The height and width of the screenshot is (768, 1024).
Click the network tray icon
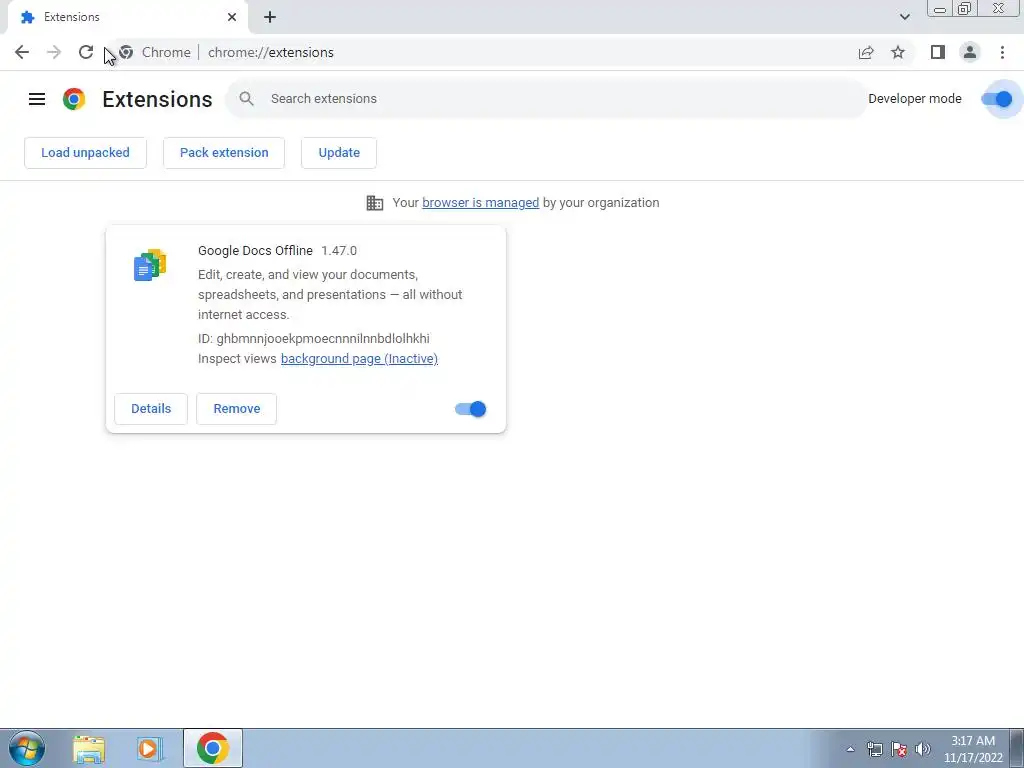pyautogui.click(x=874, y=749)
